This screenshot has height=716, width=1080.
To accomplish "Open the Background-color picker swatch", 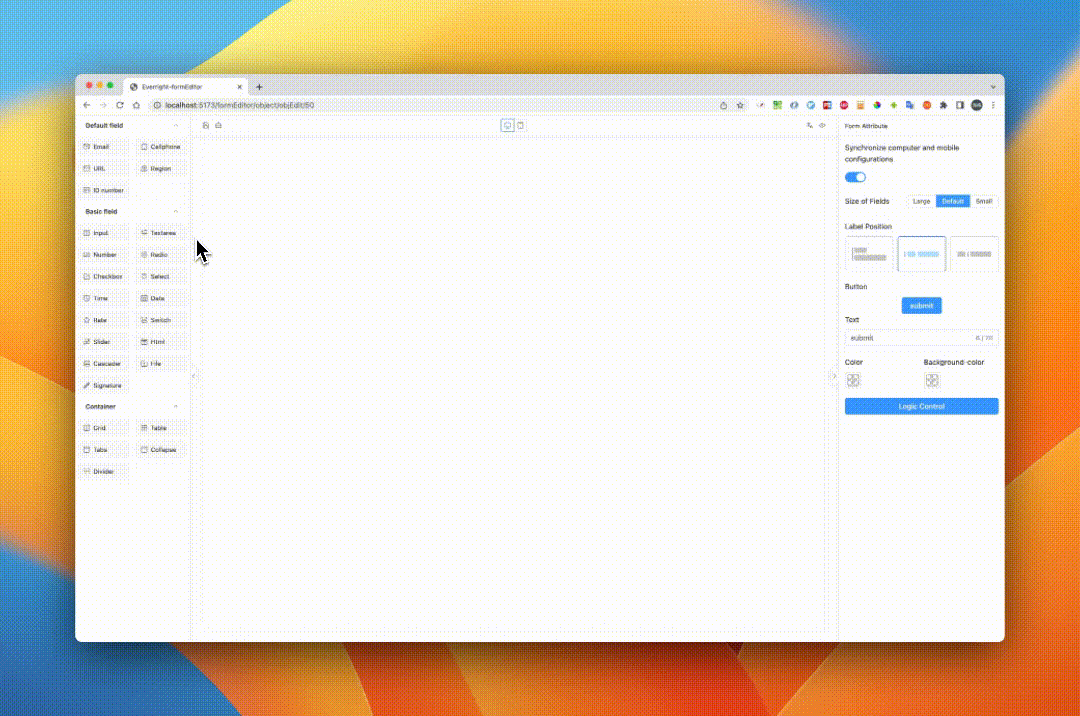I will click(x=932, y=380).
